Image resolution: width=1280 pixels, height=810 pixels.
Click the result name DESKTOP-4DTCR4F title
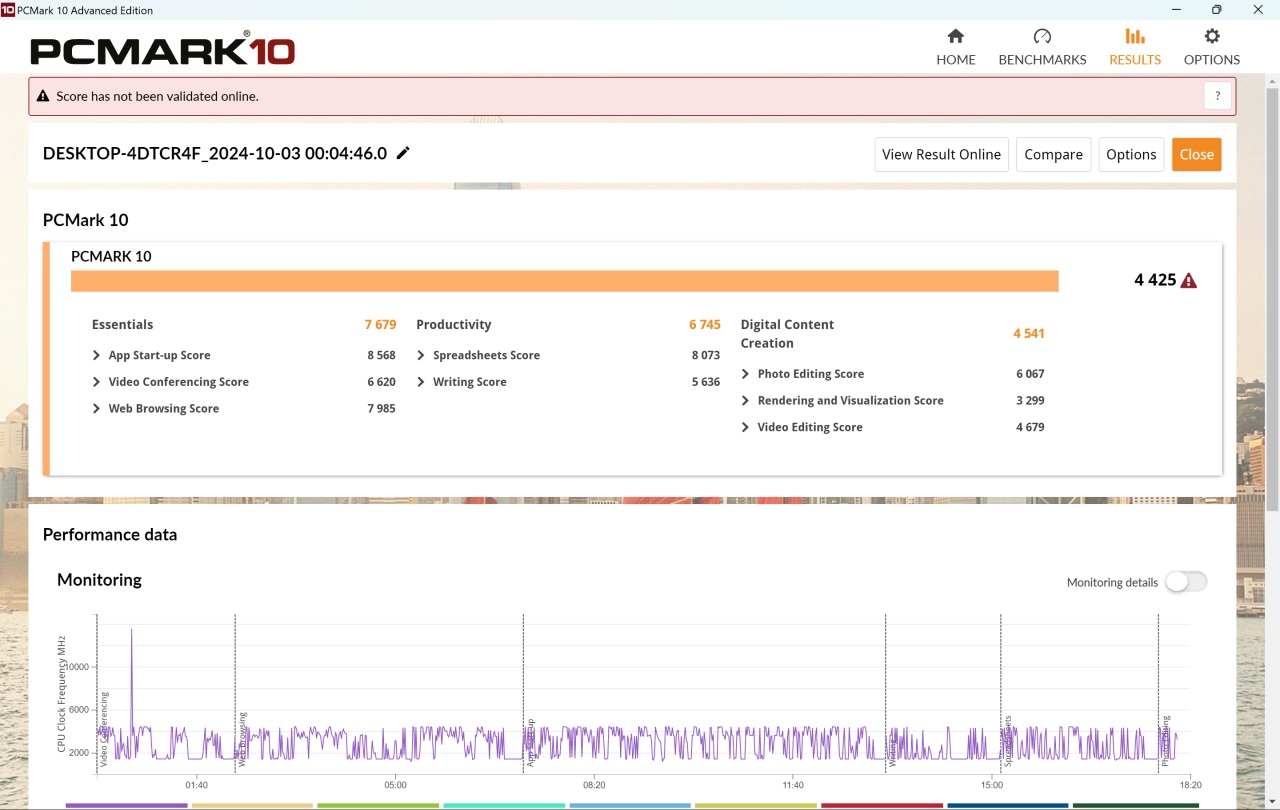215,154
